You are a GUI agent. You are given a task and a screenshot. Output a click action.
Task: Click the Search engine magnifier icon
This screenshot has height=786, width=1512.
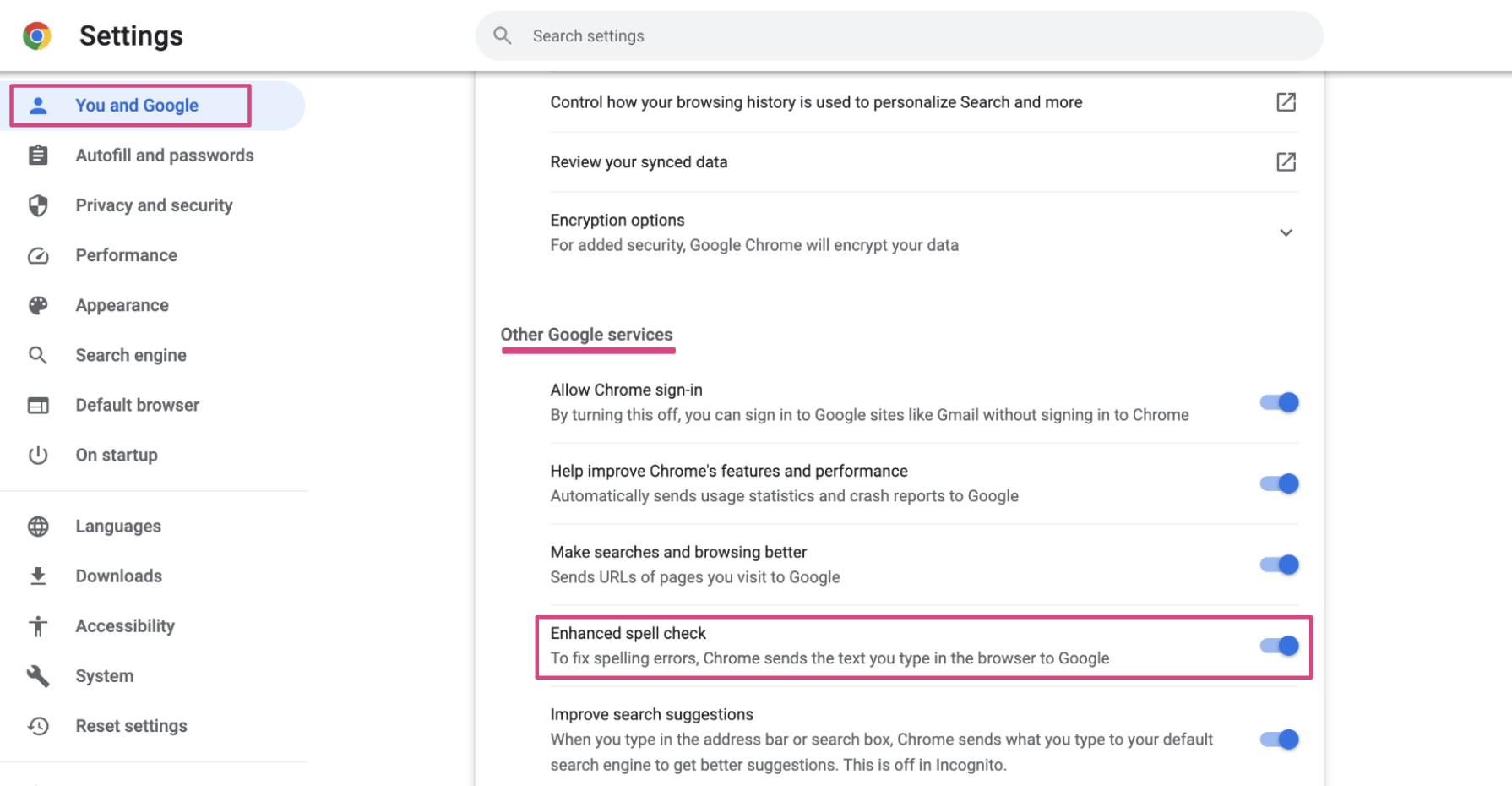38,355
